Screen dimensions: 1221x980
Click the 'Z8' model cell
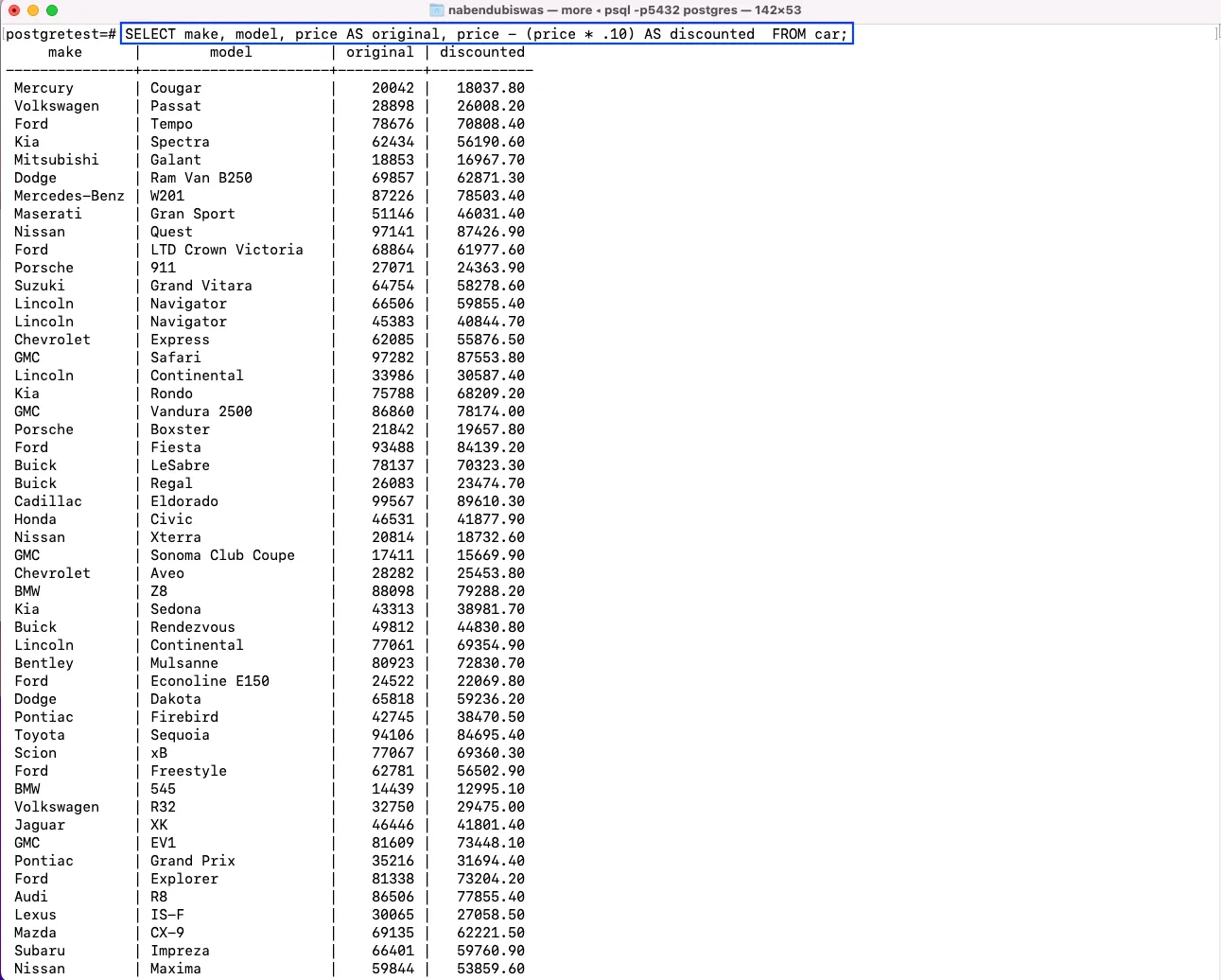(159, 591)
